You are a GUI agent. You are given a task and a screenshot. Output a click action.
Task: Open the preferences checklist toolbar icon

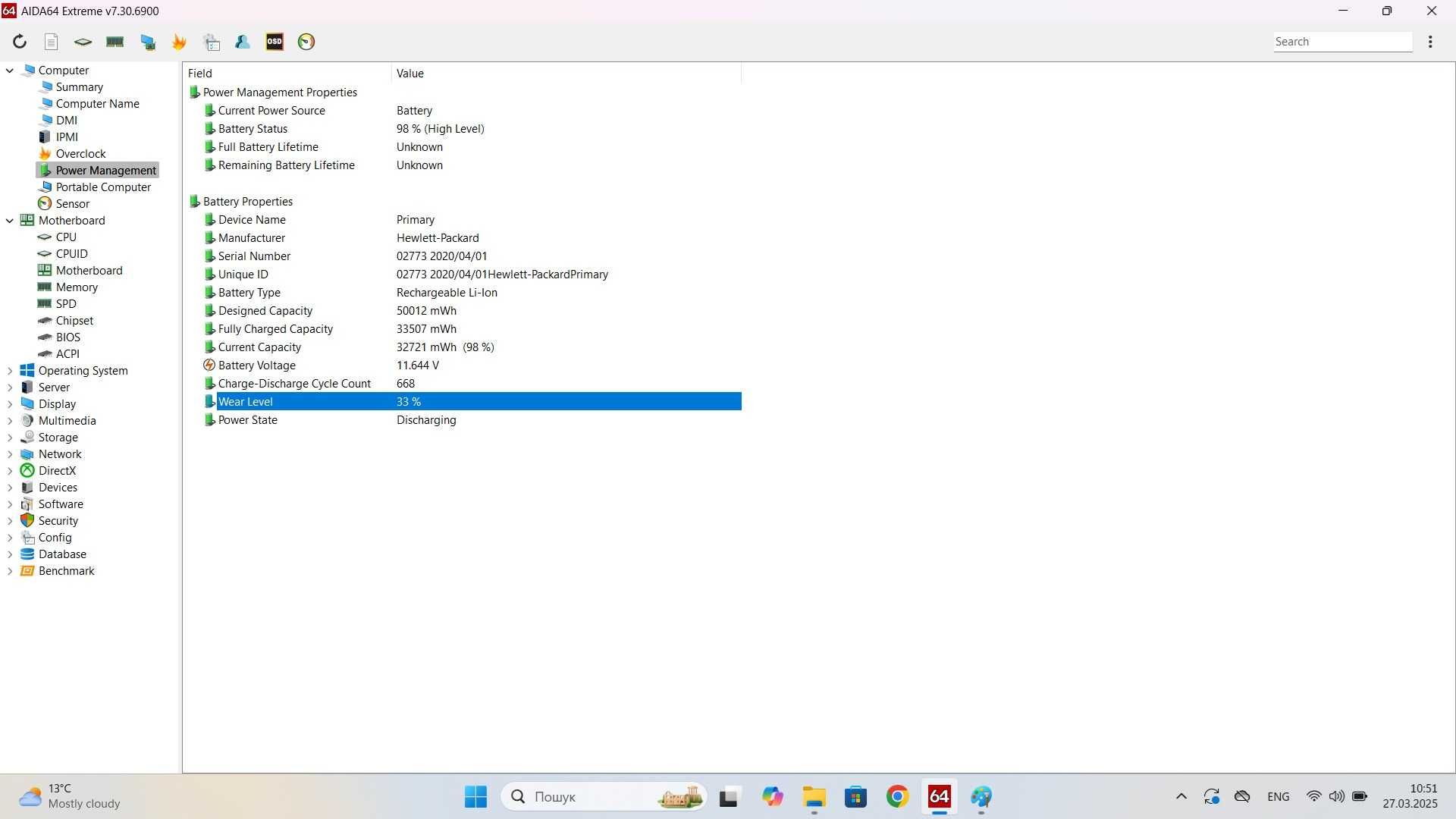pos(212,42)
